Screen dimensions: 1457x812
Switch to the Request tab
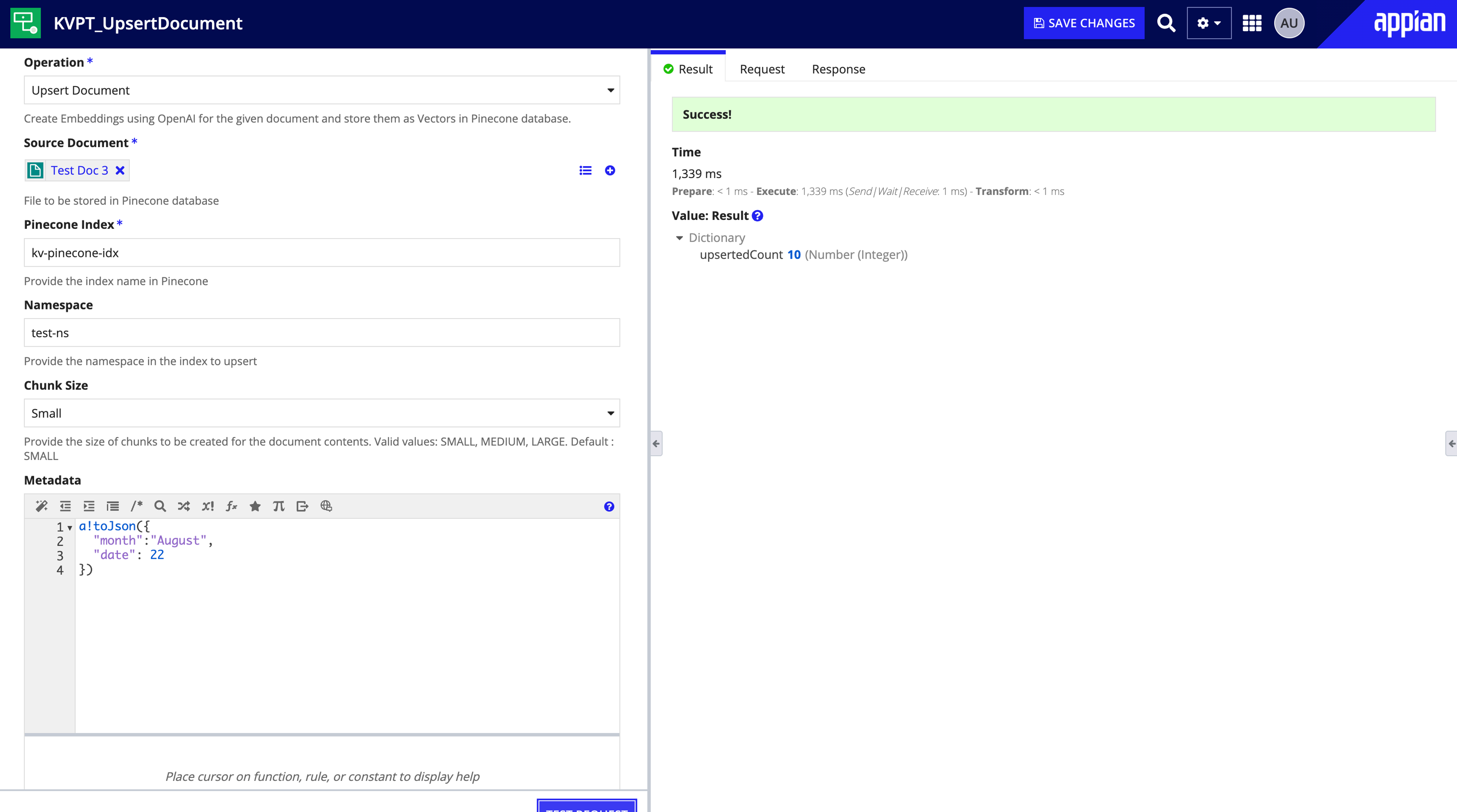(x=762, y=69)
